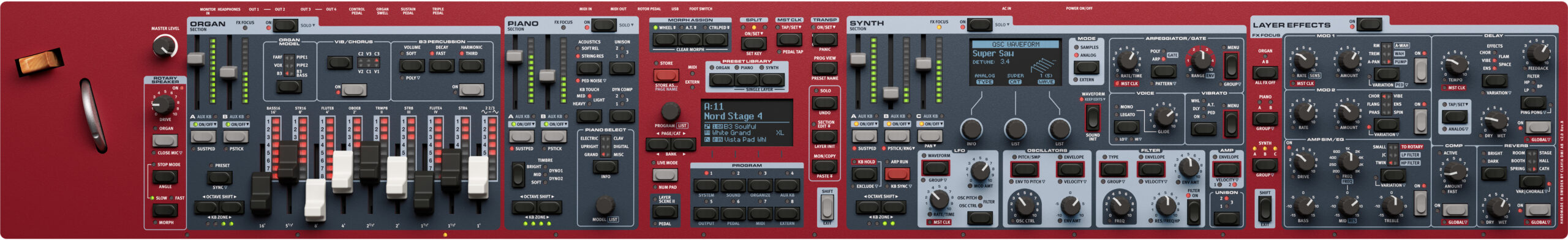The width and height of the screenshot is (1568, 241).
Task: Open the Synth Solo dropdown
Action: (1001, 25)
